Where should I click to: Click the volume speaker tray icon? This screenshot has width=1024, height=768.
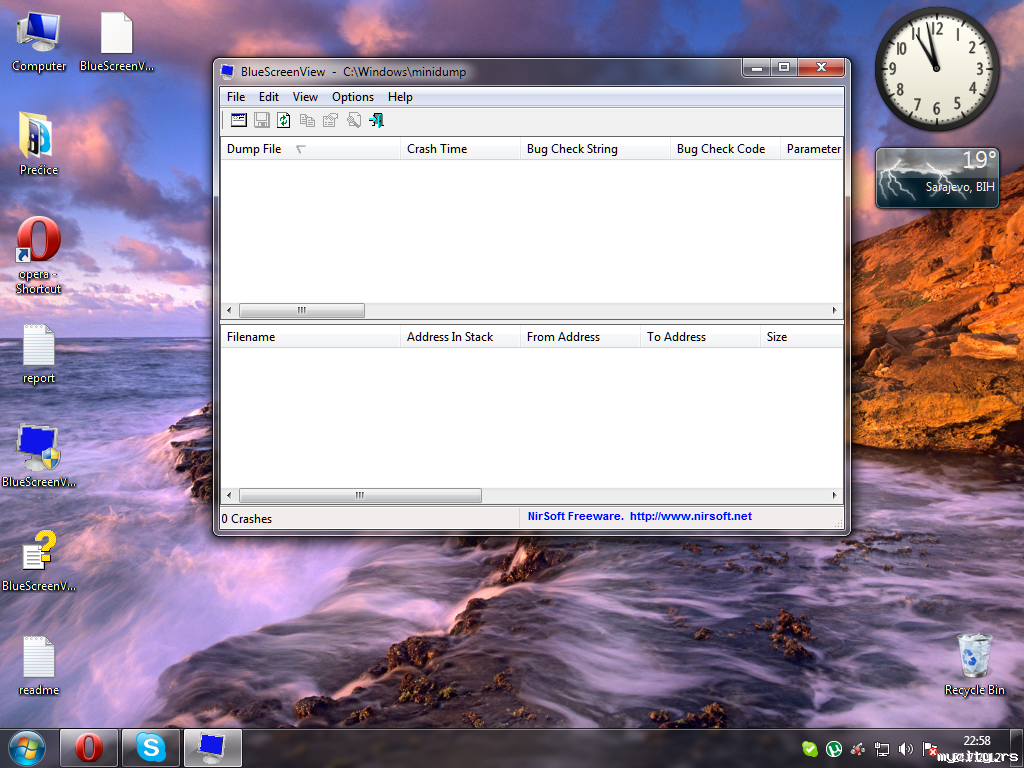pos(906,749)
